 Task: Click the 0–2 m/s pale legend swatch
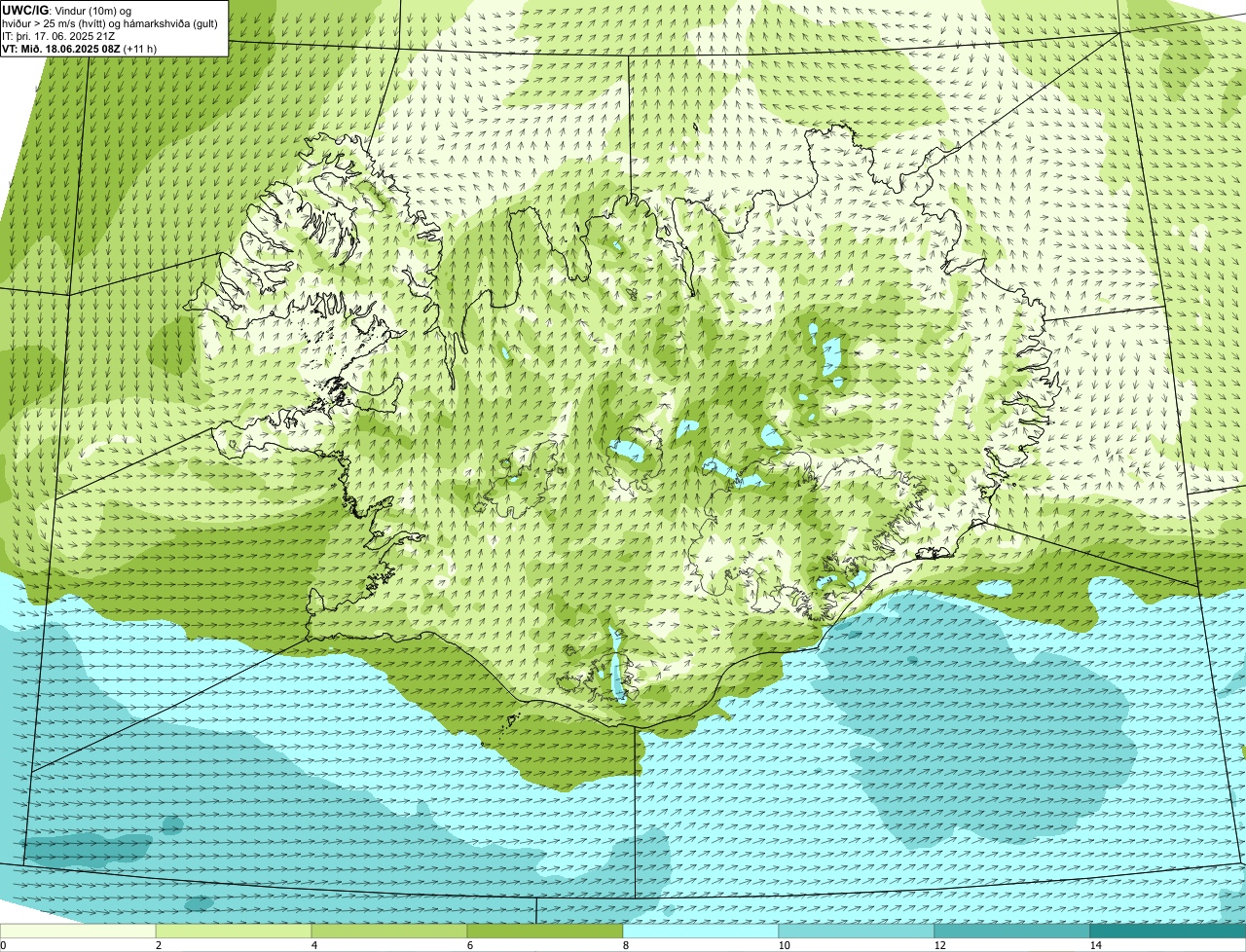click(x=78, y=931)
